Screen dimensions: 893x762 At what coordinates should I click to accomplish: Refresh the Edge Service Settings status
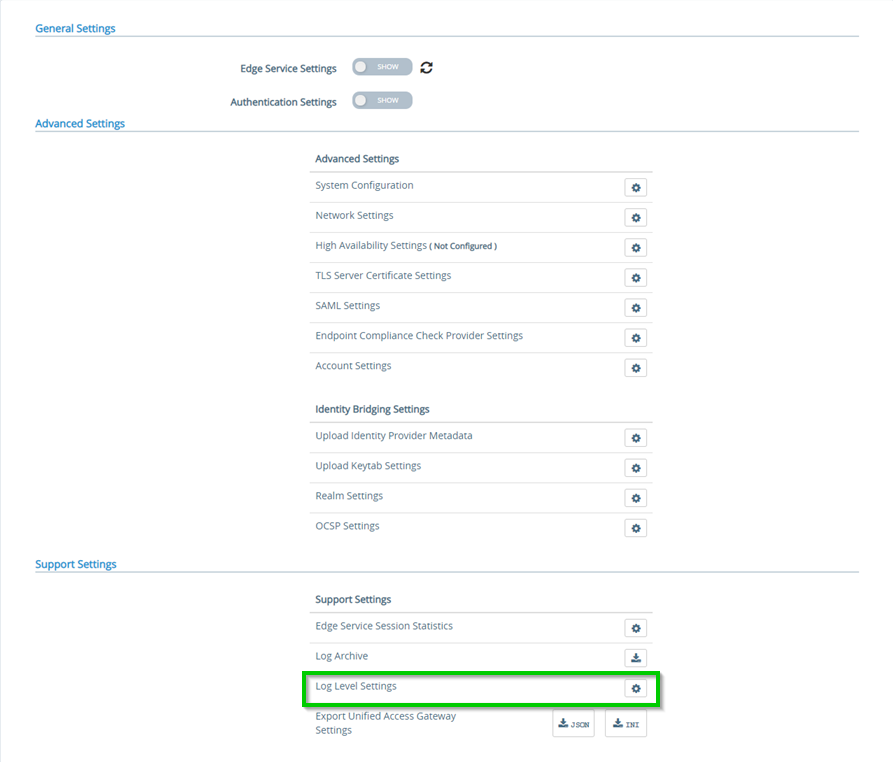tap(426, 67)
